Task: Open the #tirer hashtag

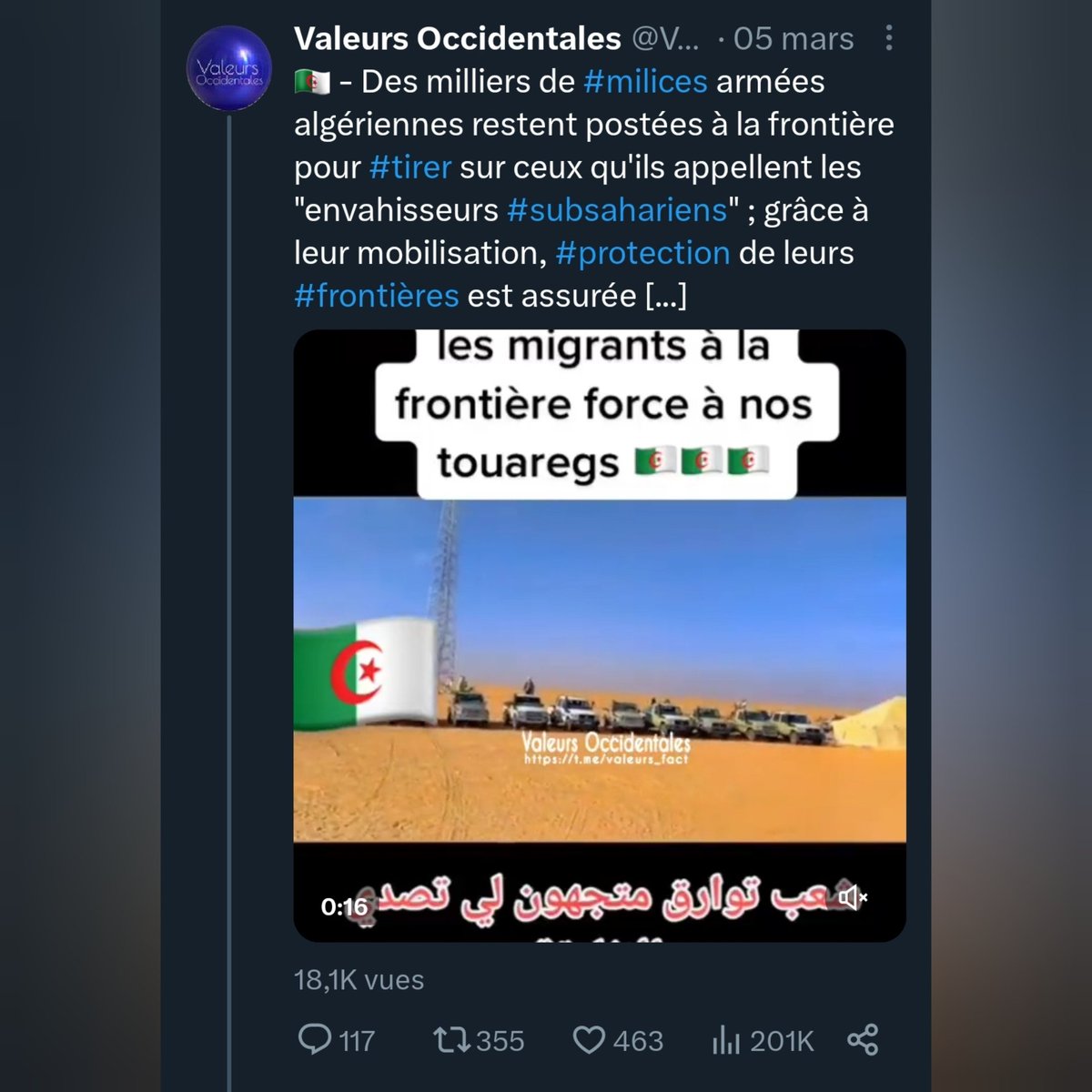Action: tap(410, 167)
